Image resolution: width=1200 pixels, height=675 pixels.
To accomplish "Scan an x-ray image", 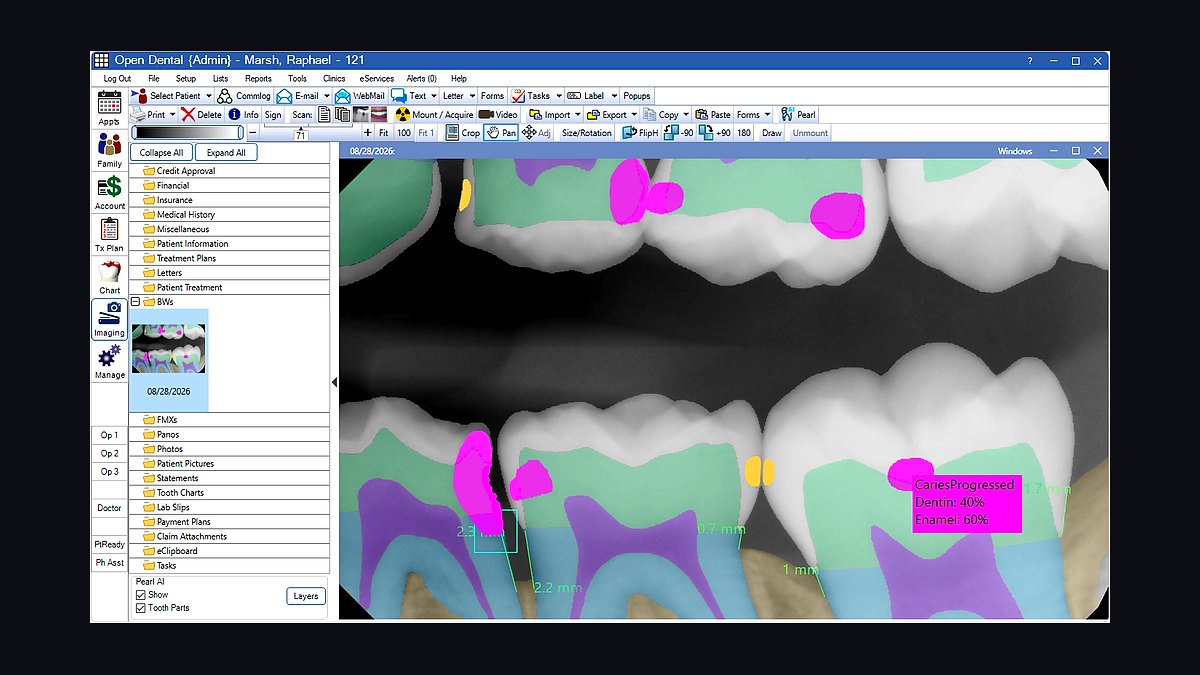I will pyautogui.click(x=361, y=115).
